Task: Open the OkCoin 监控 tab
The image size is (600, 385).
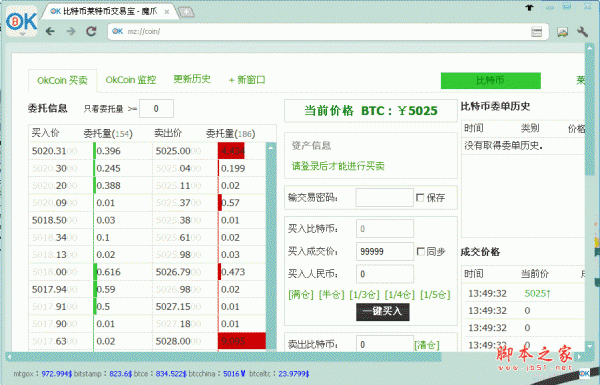Action: (131, 80)
